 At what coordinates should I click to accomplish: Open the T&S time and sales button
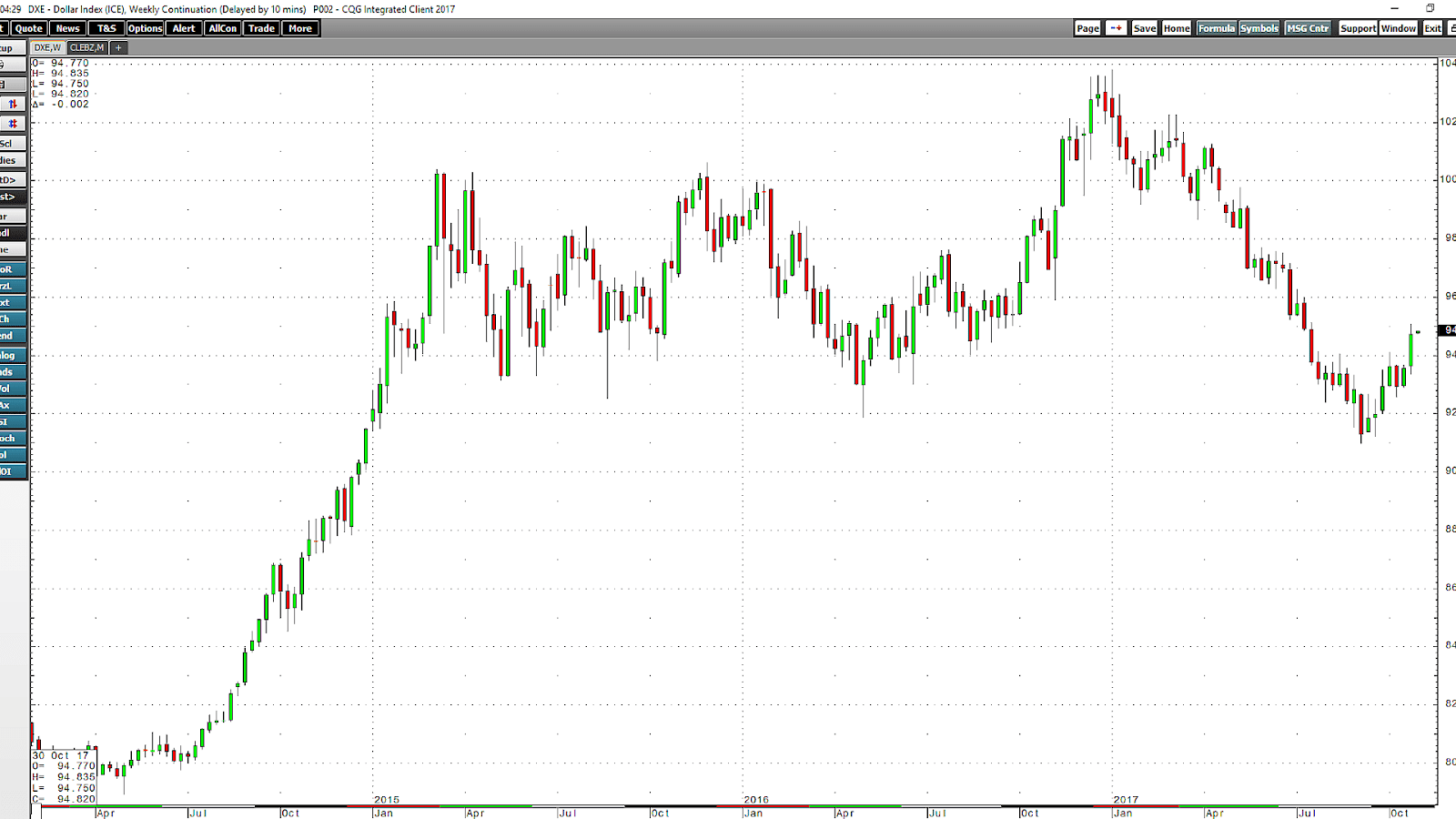106,28
